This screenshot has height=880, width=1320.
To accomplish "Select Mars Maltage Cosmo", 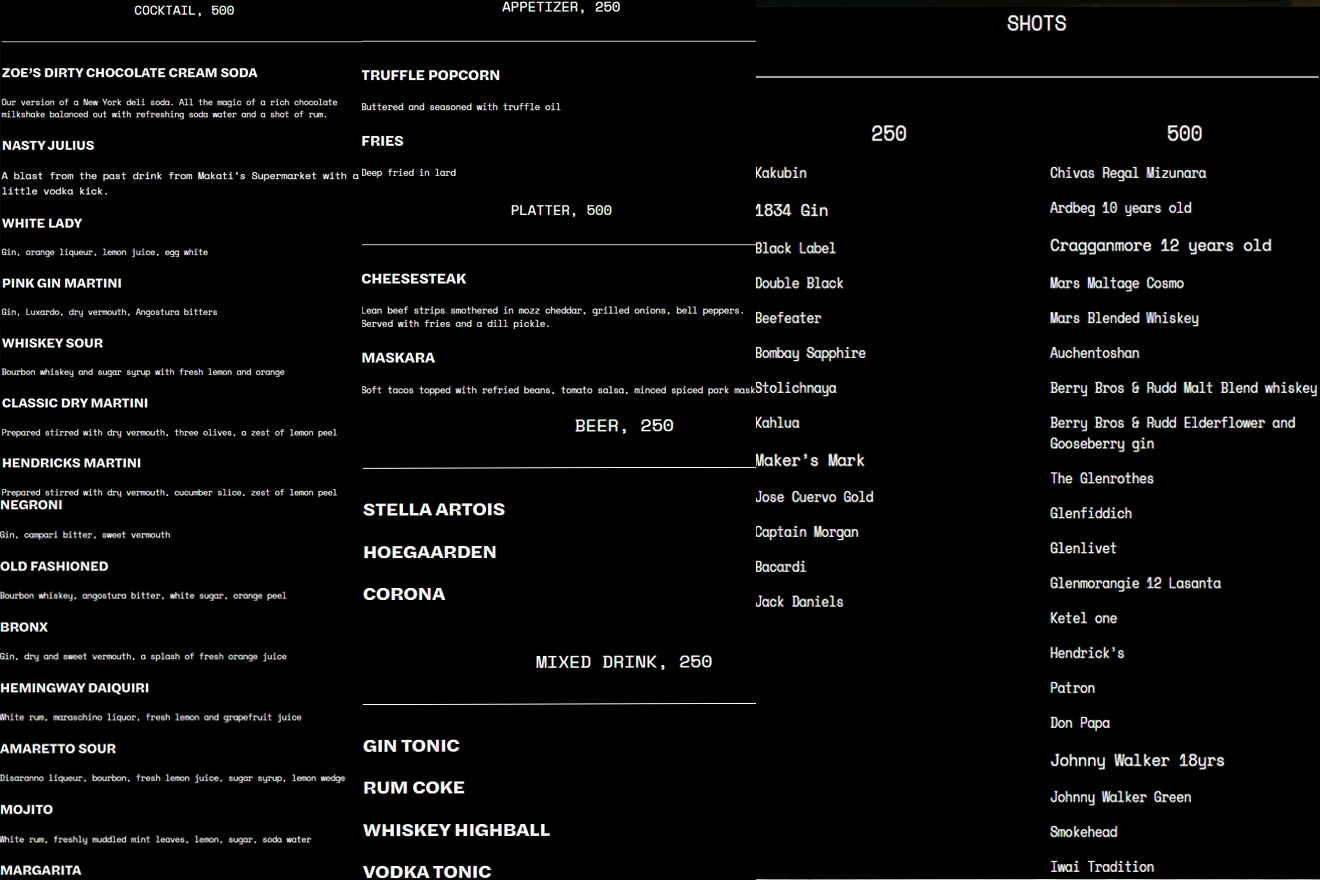I will coord(1117,283).
